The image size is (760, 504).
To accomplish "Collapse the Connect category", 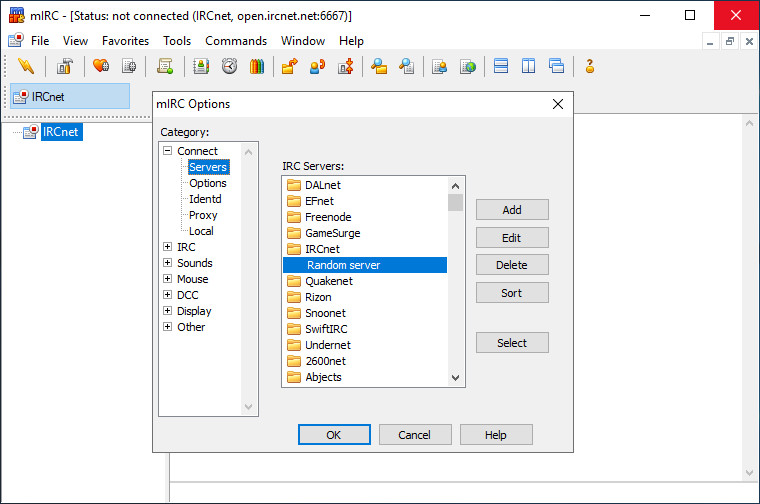I will [167, 151].
